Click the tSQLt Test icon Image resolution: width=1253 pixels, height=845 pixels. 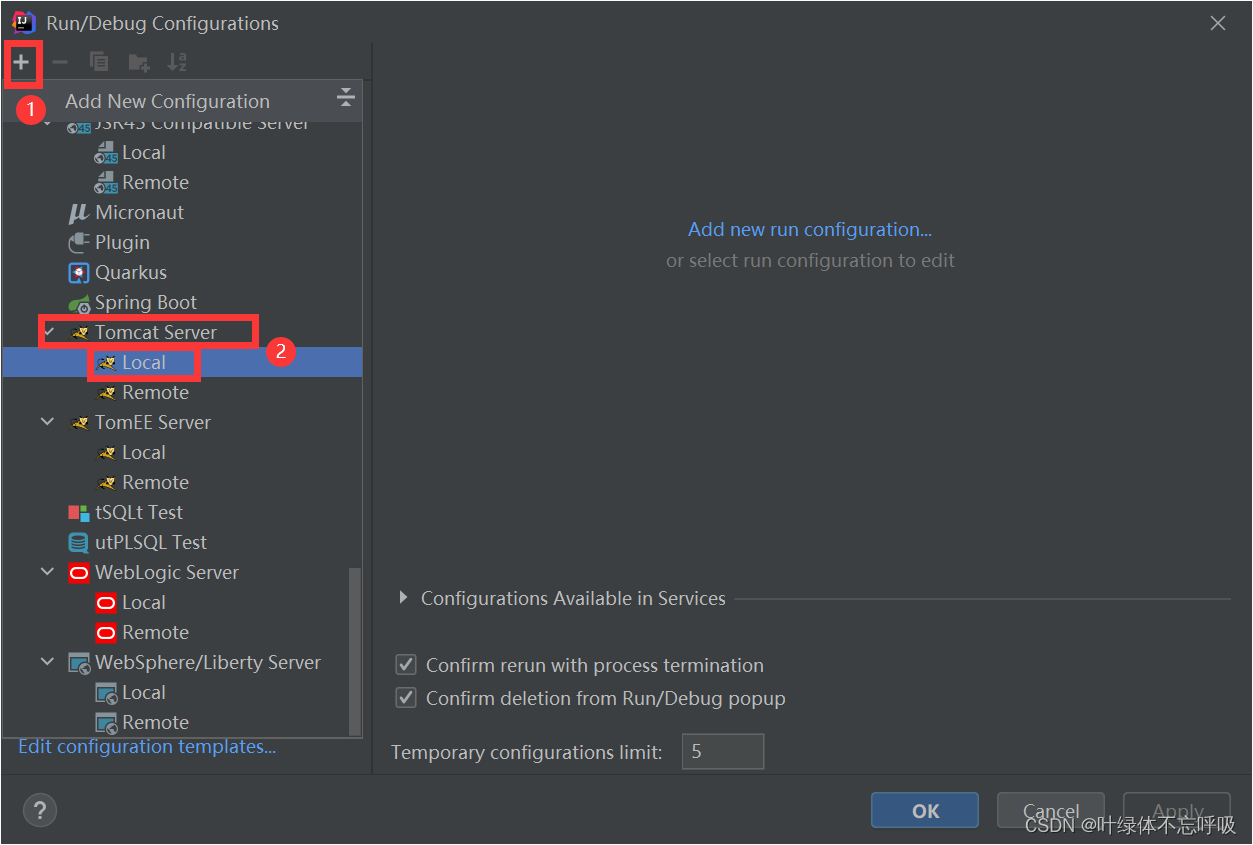pos(79,512)
